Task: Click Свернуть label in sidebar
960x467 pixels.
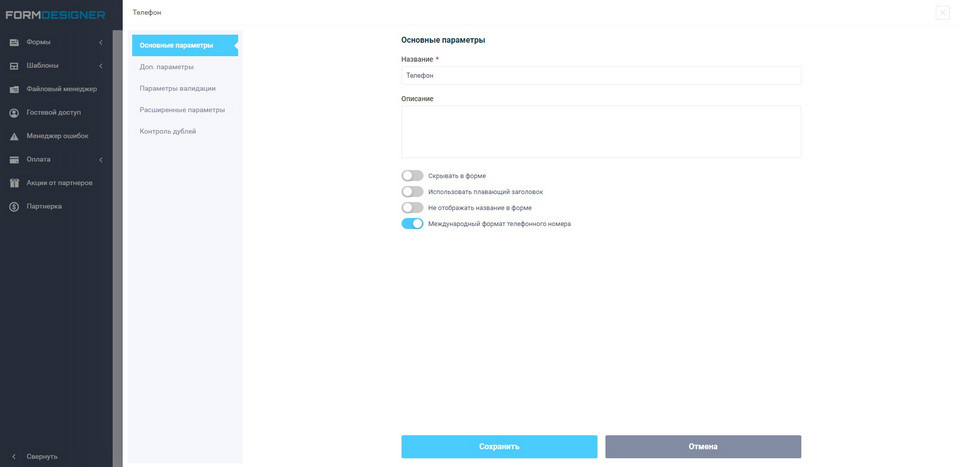Action: [x=42, y=457]
